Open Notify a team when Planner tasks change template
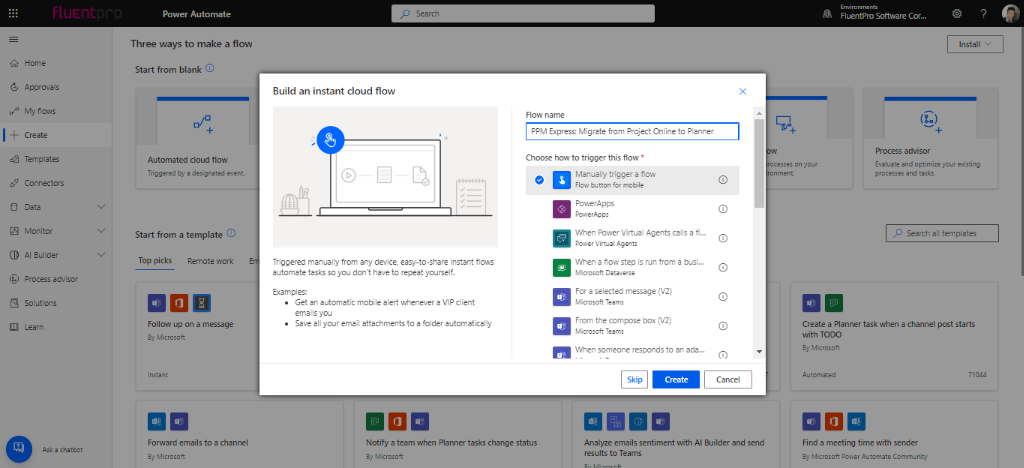The width and height of the screenshot is (1024, 468). pyautogui.click(x=457, y=435)
